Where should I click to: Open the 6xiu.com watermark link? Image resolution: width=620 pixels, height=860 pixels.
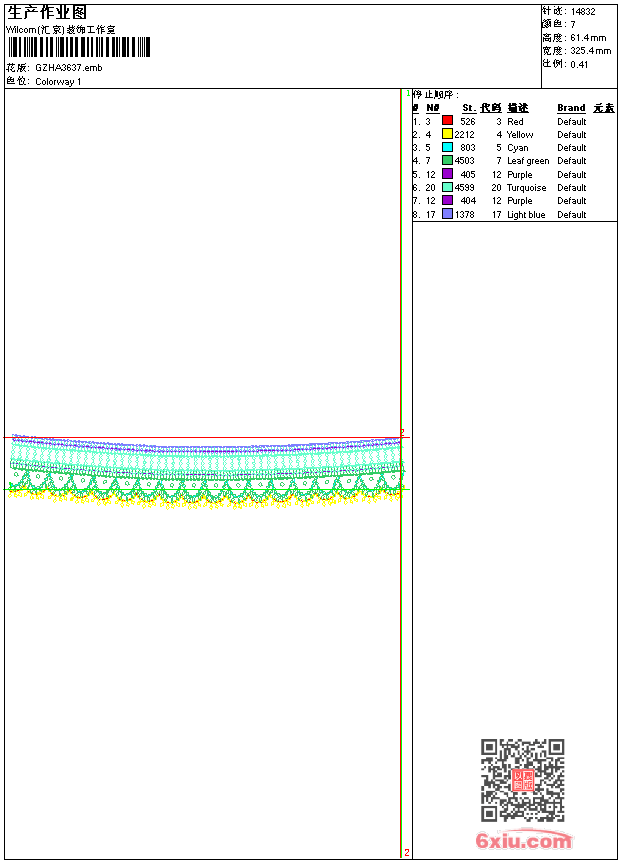tap(523, 841)
